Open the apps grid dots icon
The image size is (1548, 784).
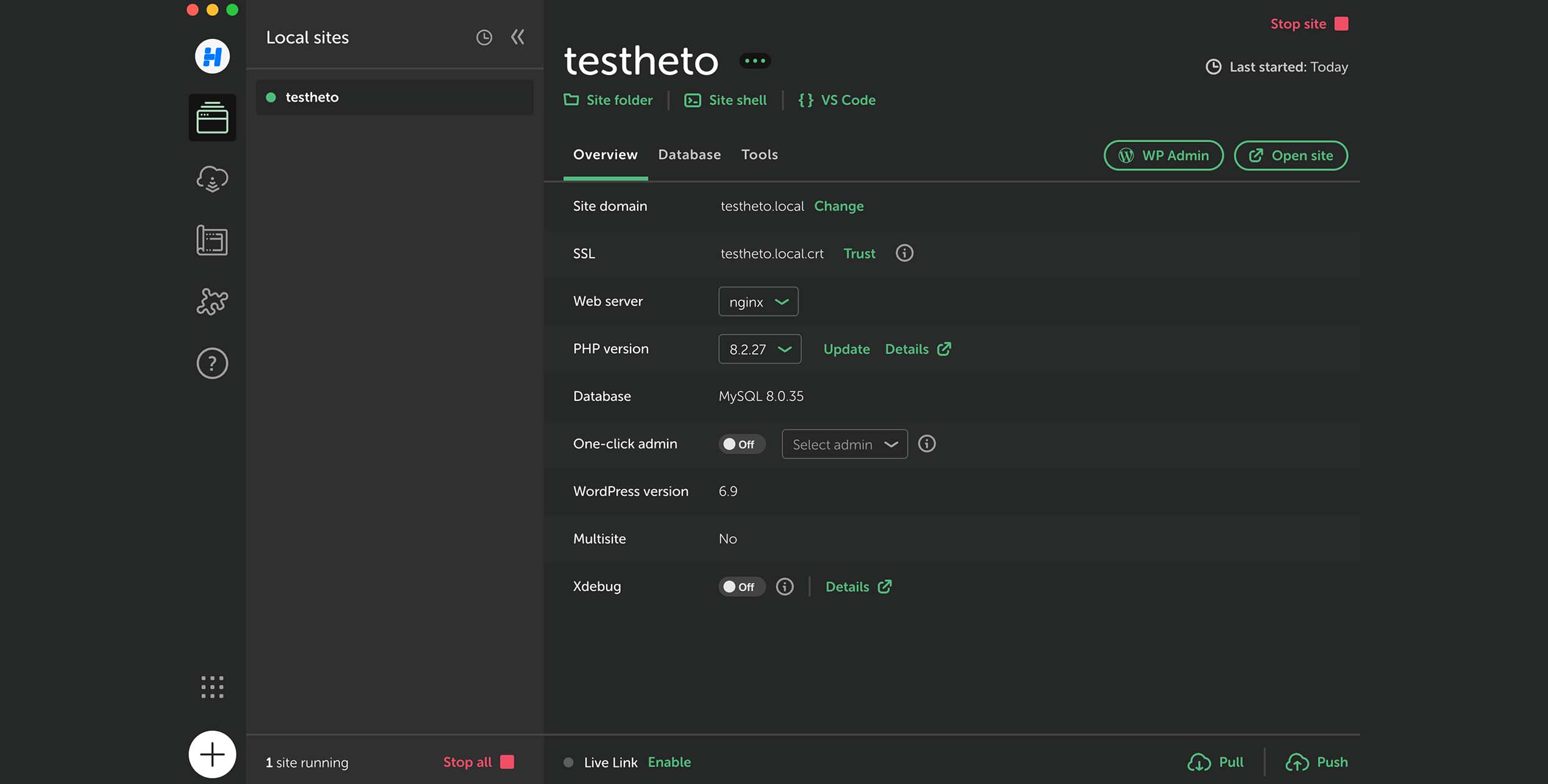(x=212, y=687)
